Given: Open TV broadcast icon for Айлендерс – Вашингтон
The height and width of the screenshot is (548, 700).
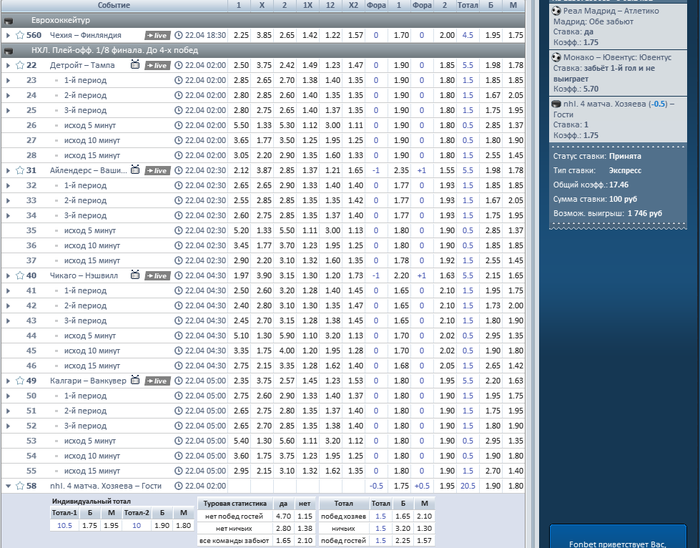Looking at the screenshot, I should click(135, 170).
